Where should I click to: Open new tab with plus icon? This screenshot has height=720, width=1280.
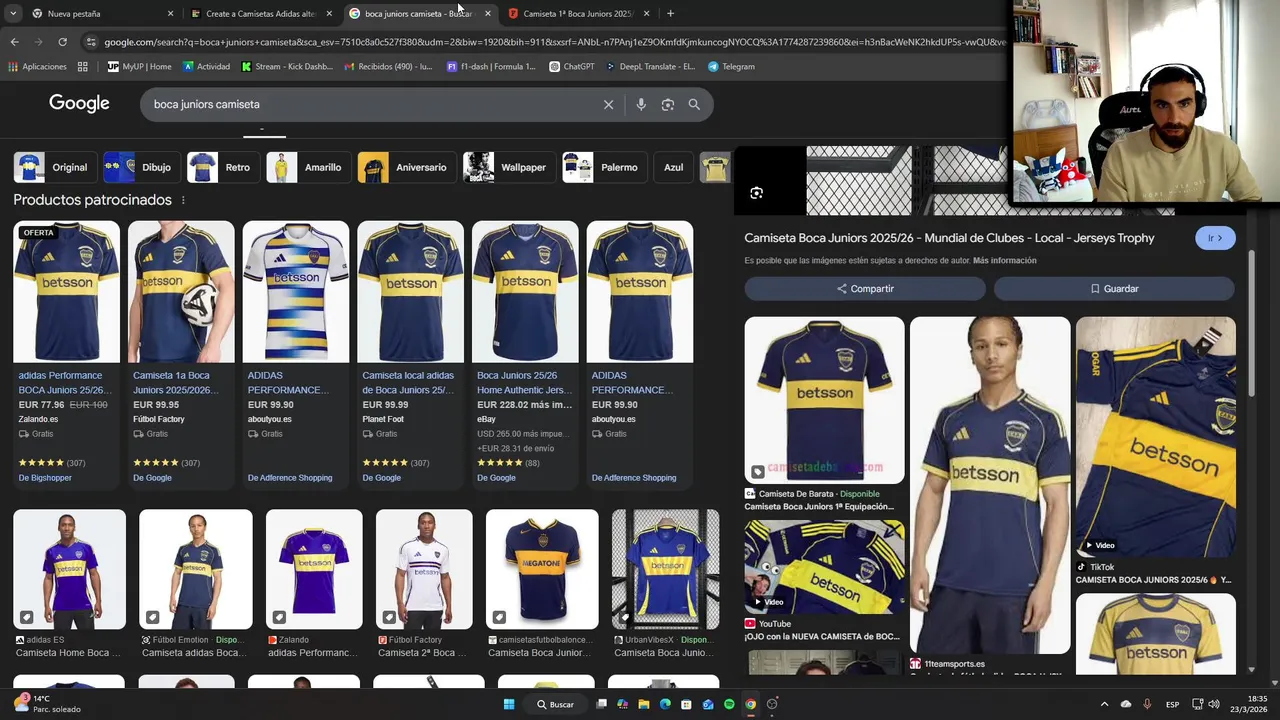click(670, 14)
